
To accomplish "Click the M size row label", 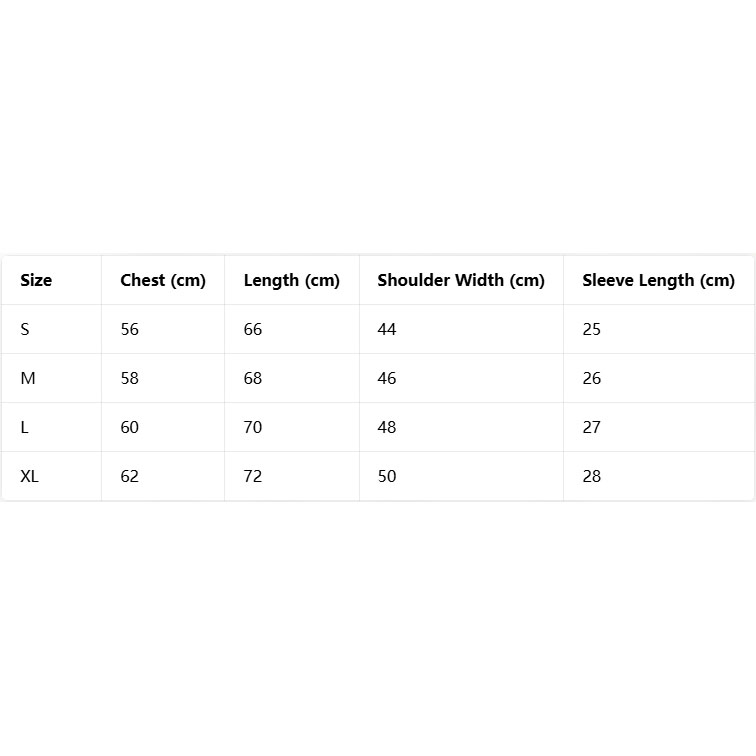I will coord(28,378).
